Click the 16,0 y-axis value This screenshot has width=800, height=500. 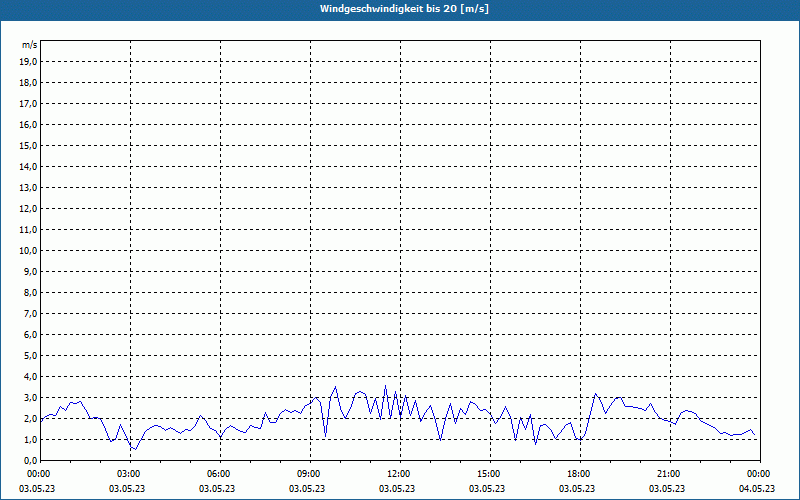point(30,124)
